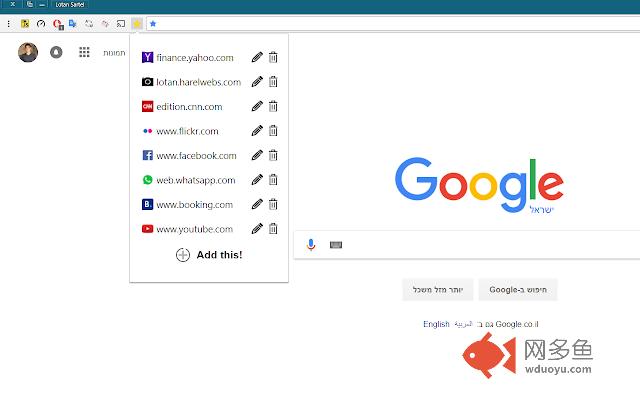Open the Google account profile picture
Viewport: 640px width, 400px height.
pos(28,52)
